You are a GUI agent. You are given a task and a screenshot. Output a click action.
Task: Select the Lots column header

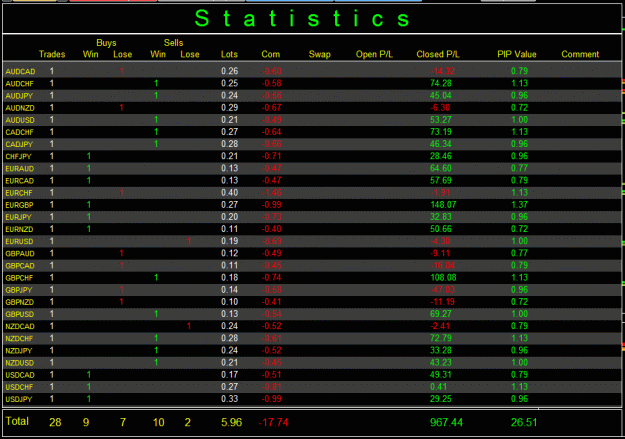click(x=229, y=54)
